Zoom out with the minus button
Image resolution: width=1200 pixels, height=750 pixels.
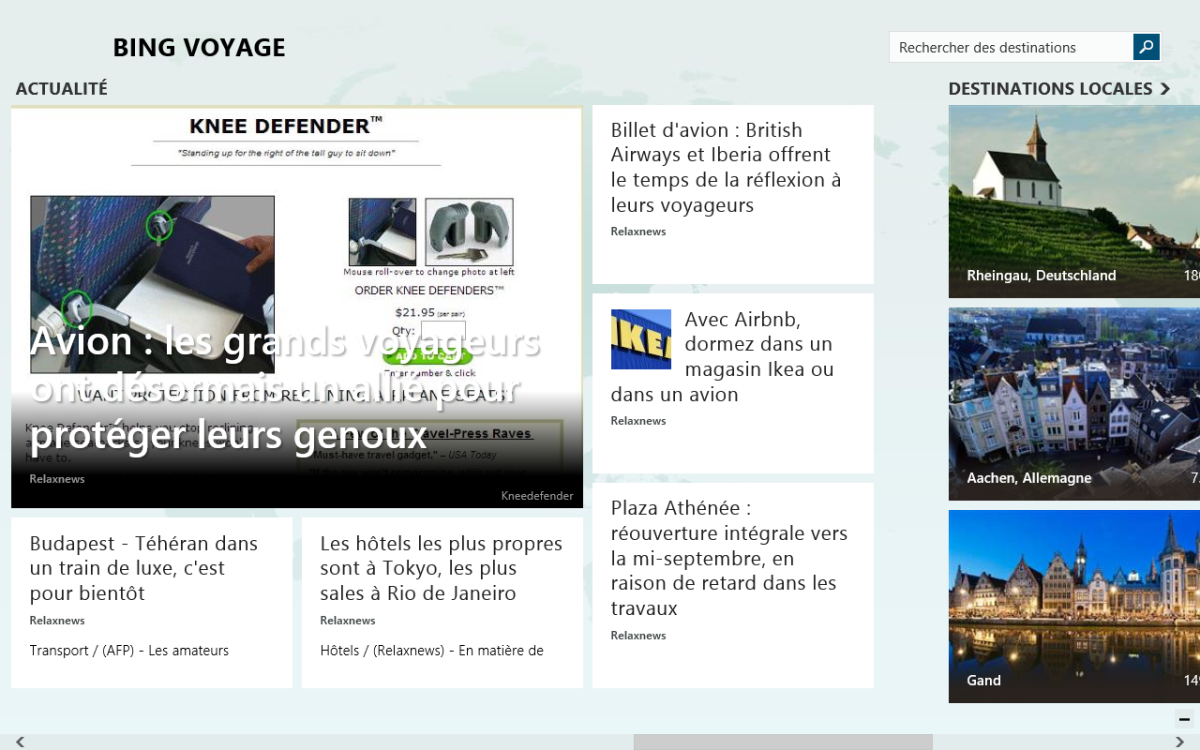[1184, 719]
